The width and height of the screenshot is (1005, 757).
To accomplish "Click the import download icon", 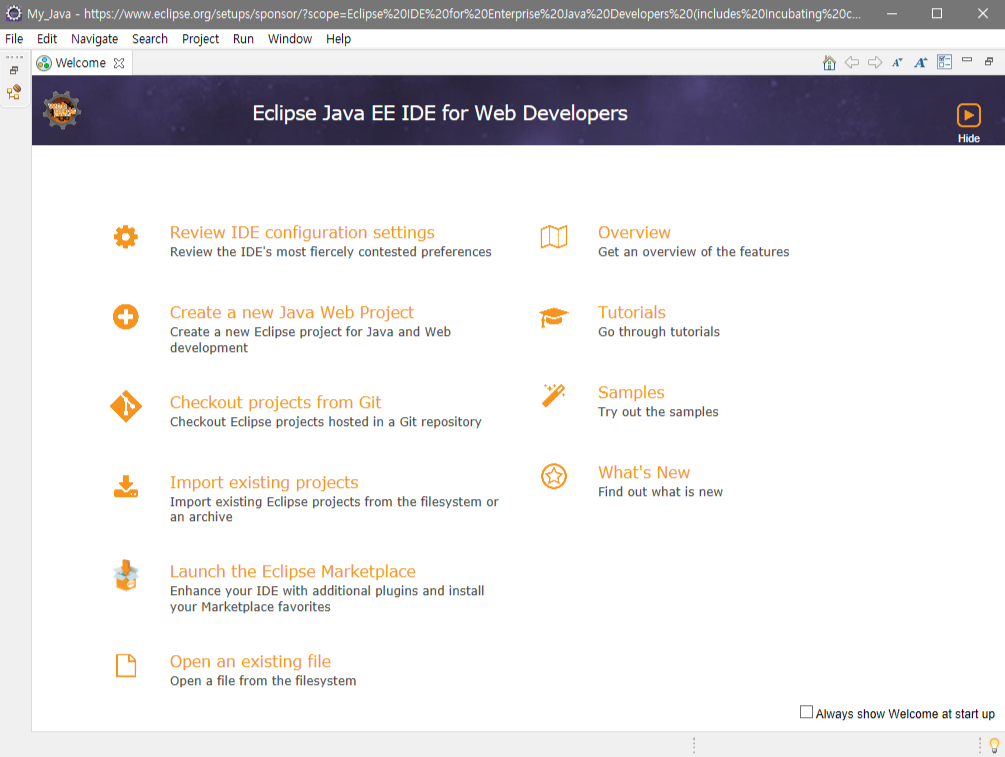I will [x=126, y=487].
